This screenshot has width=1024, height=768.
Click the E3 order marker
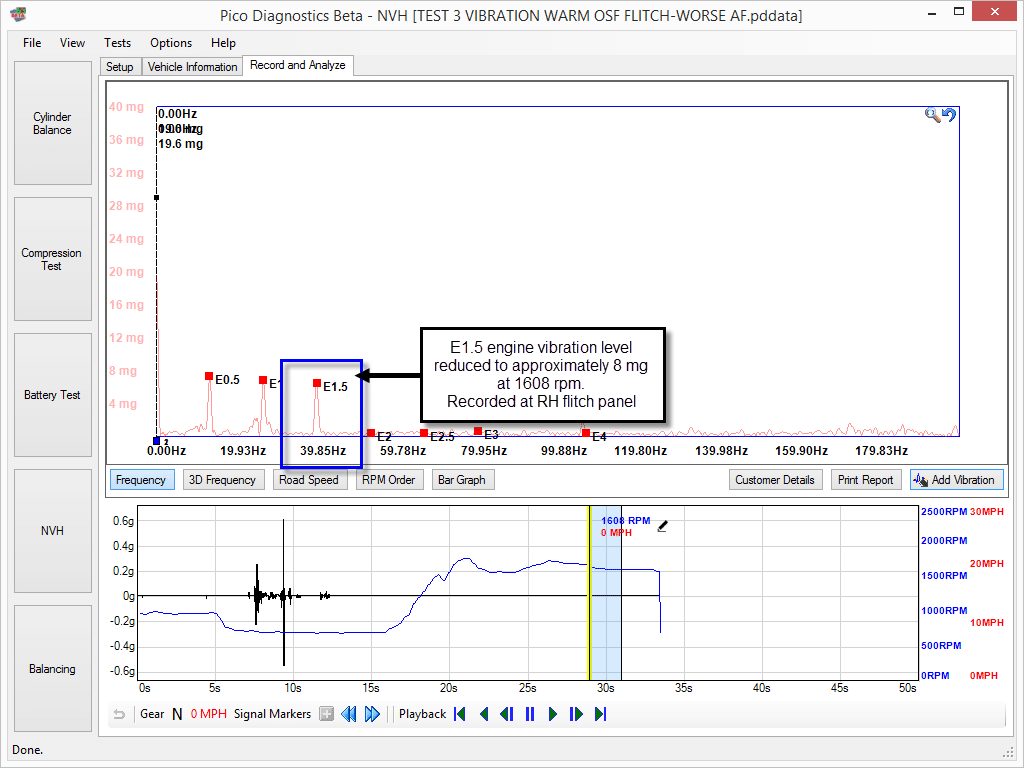pyautogui.click(x=478, y=431)
